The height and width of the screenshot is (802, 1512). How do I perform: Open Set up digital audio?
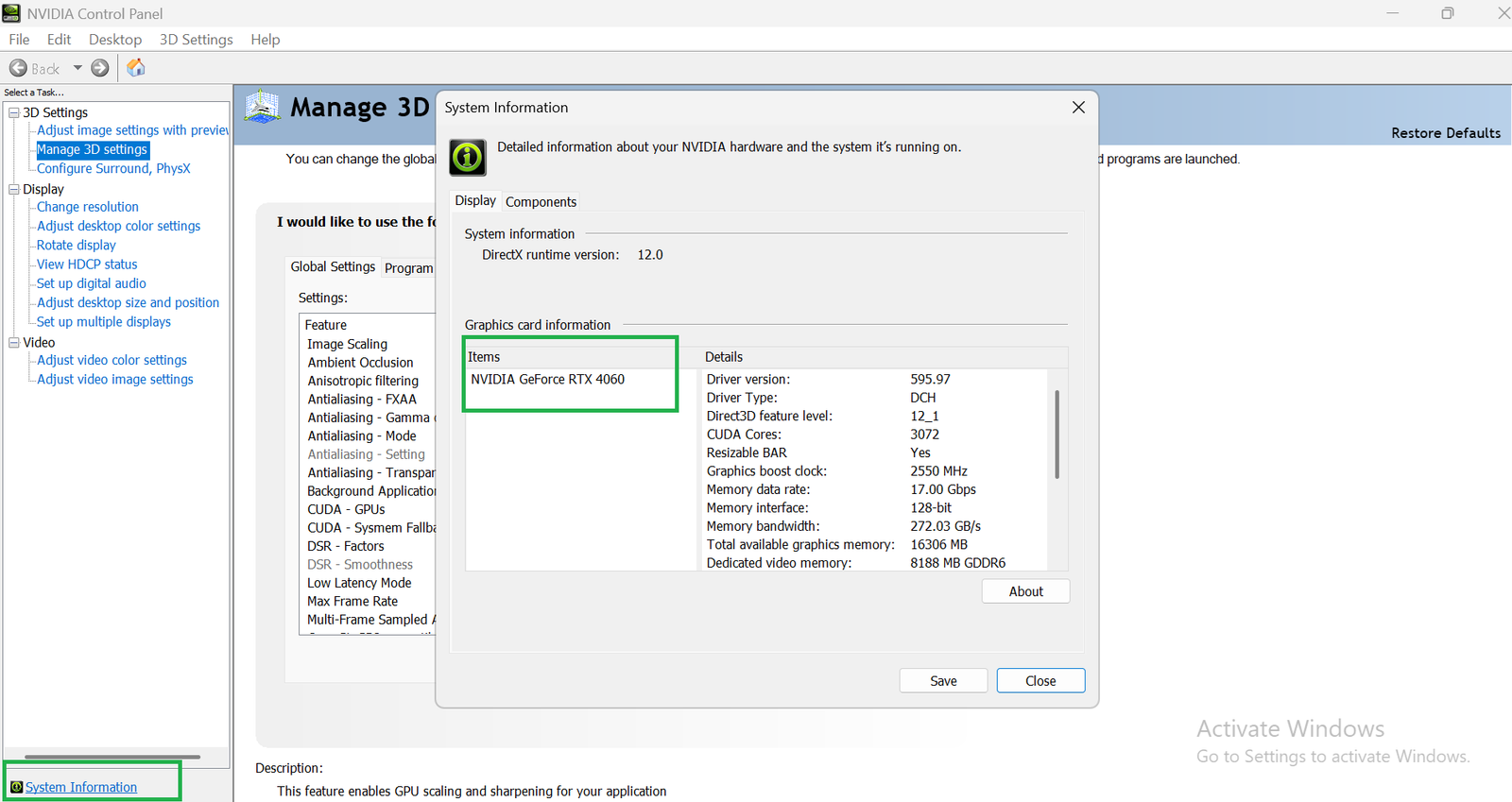tap(92, 283)
